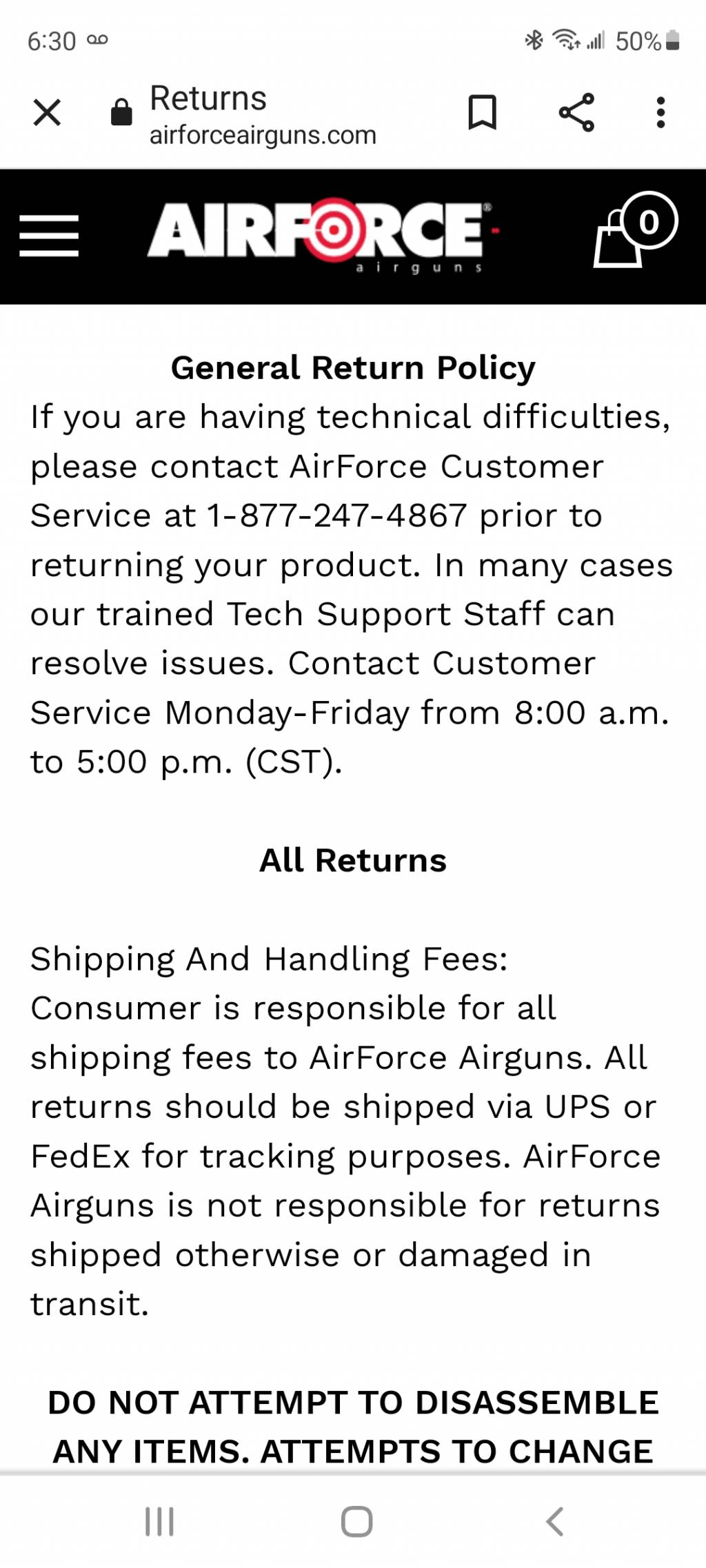Open the share icon
The height and width of the screenshot is (1568, 706).
tap(576, 112)
